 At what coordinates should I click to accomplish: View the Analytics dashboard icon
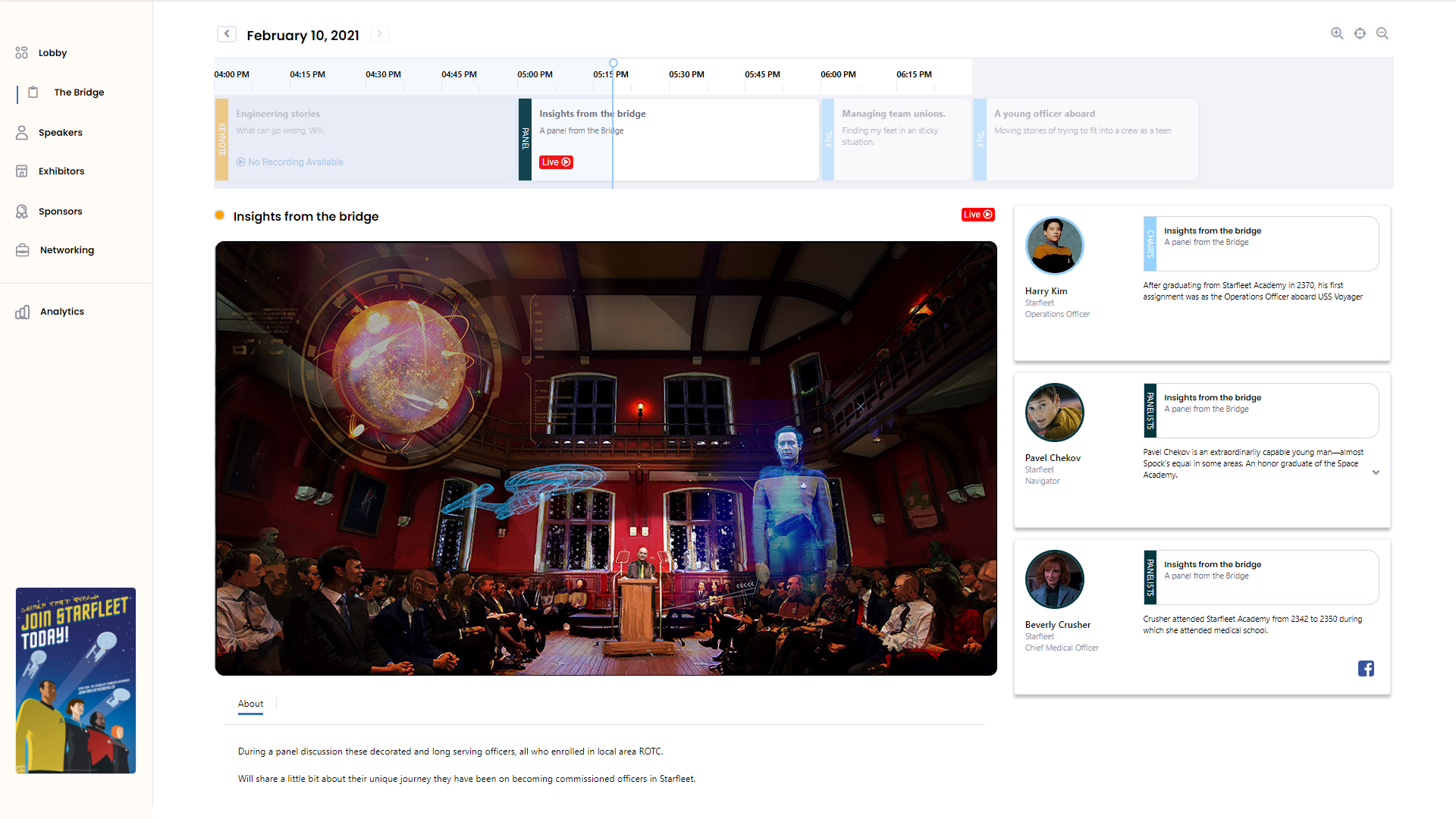(20, 311)
